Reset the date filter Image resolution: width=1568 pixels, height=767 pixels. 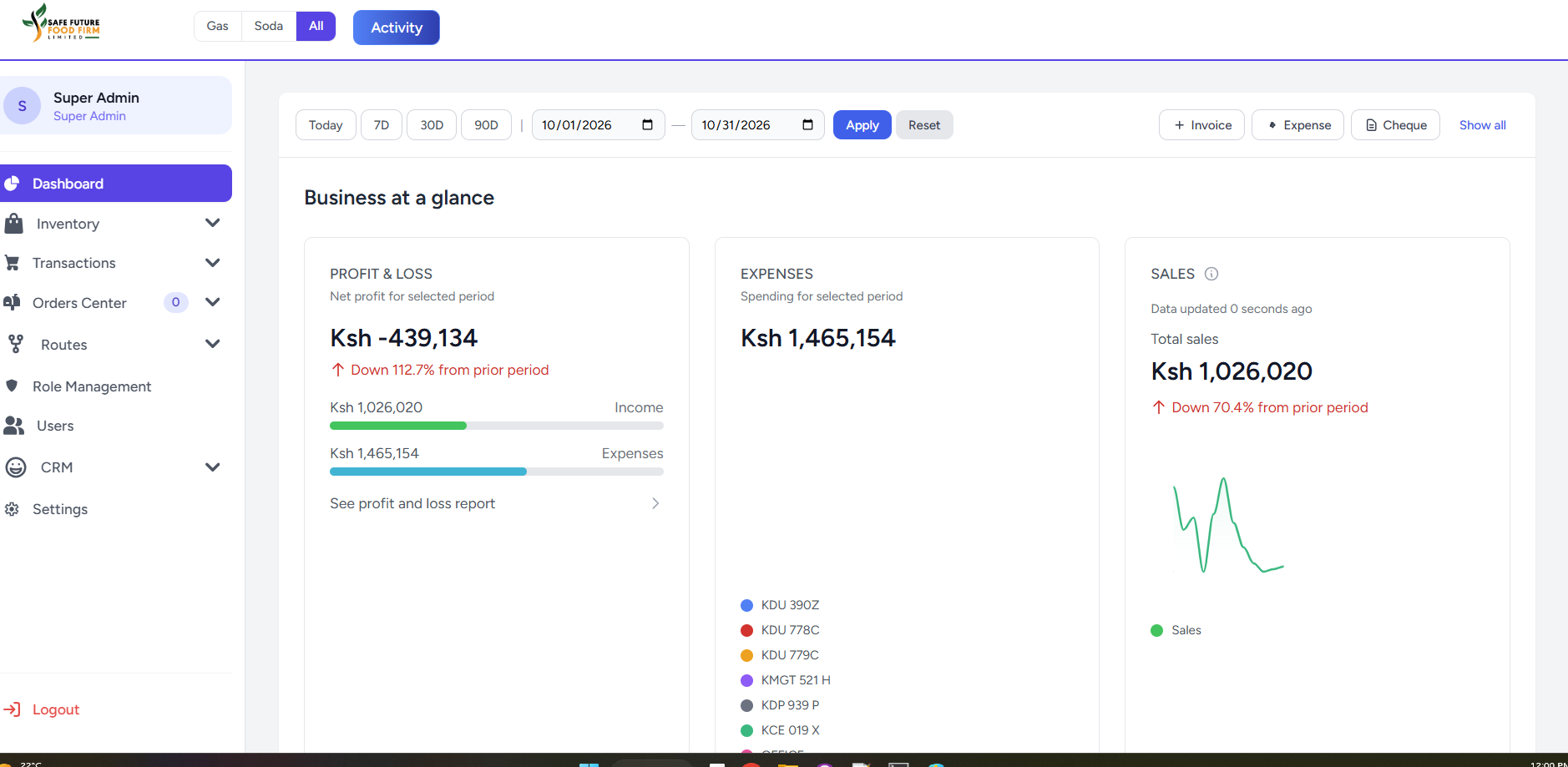(x=924, y=125)
